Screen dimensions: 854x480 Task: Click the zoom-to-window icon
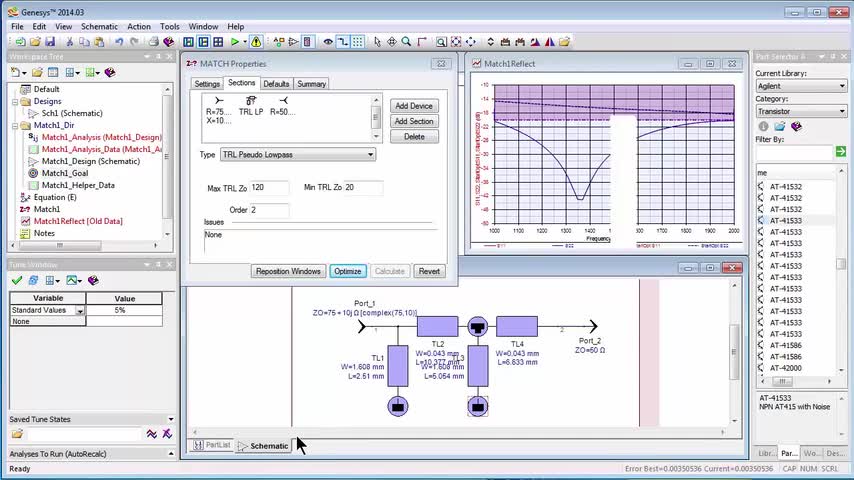point(441,42)
